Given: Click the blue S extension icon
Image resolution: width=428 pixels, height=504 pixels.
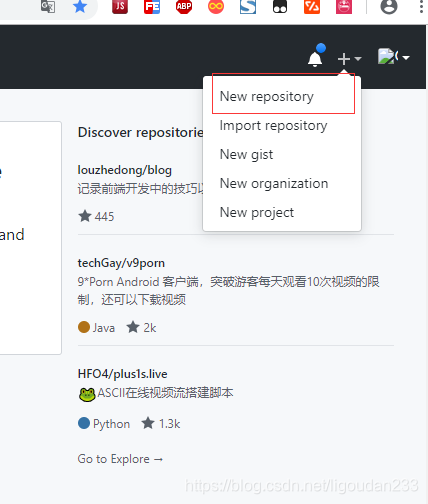Looking at the screenshot, I should [x=248, y=6].
